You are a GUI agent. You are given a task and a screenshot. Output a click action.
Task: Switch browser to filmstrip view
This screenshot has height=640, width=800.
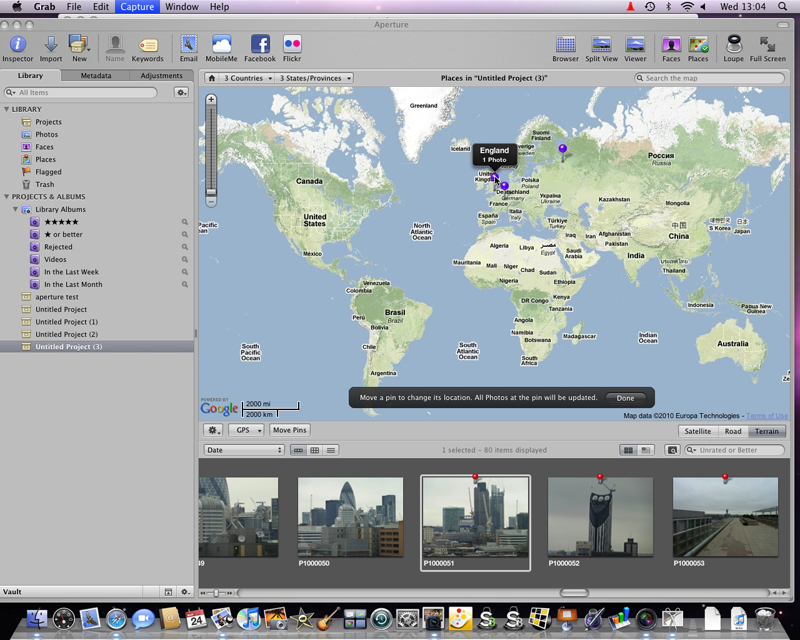coord(298,450)
